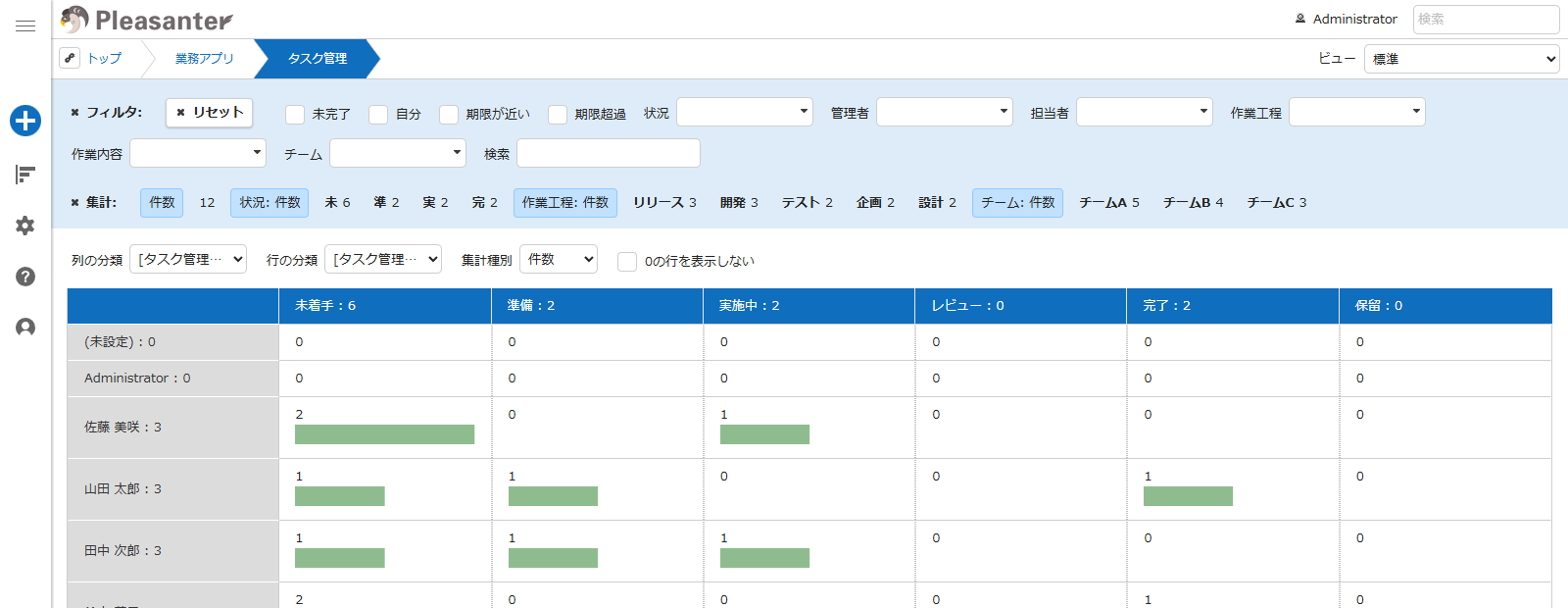Click the 完了 : 2 column header
This screenshot has width=1568, height=608.
tap(1233, 306)
